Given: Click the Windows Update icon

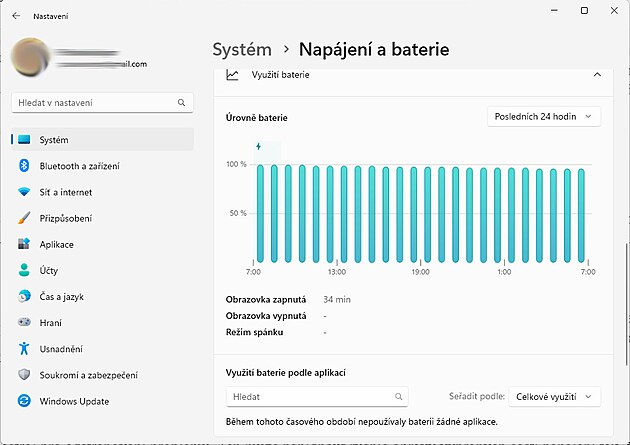Looking at the screenshot, I should coord(24,400).
